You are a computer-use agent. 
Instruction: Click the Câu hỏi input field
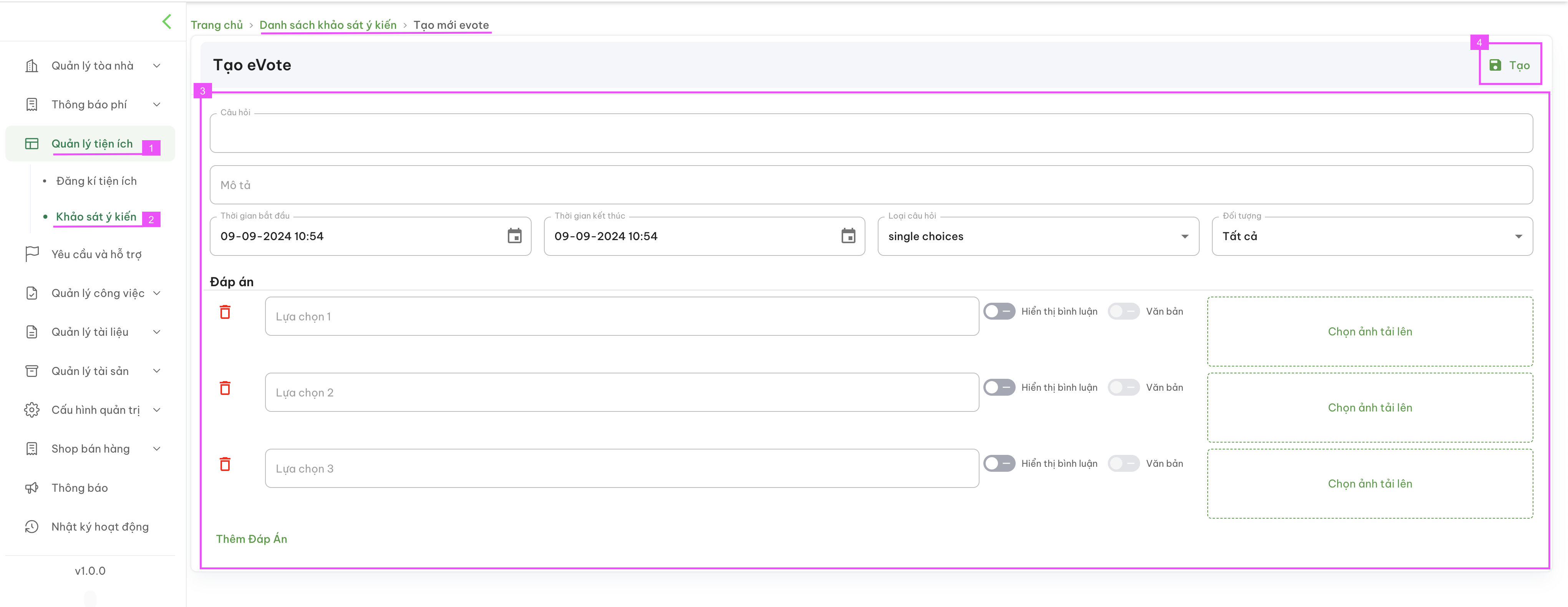[871, 133]
